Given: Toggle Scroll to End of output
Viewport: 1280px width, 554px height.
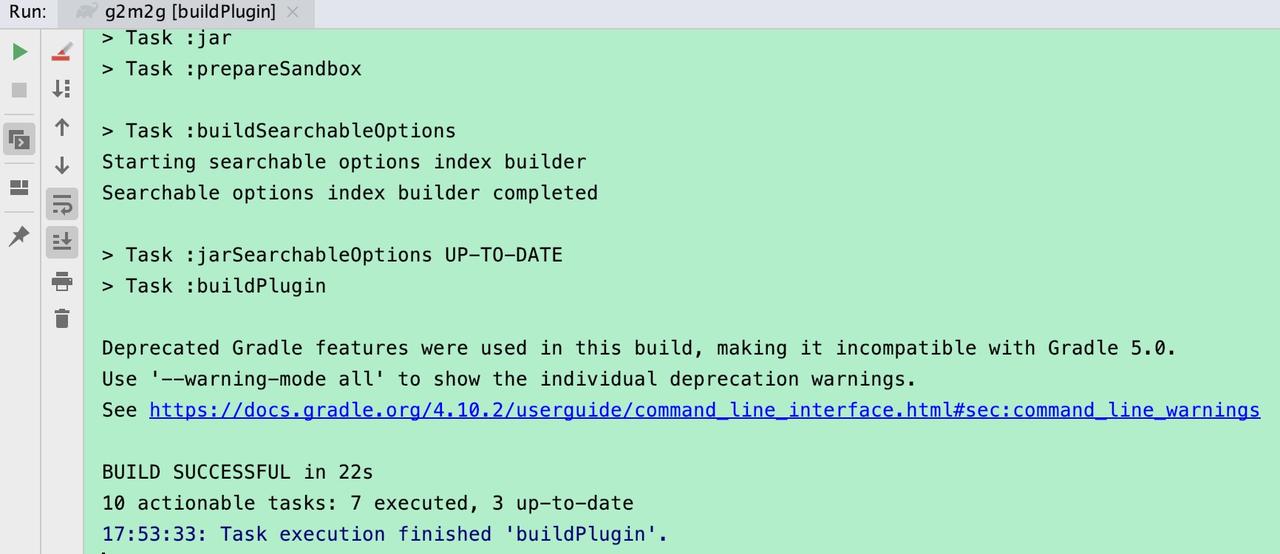Looking at the screenshot, I should (x=62, y=242).
